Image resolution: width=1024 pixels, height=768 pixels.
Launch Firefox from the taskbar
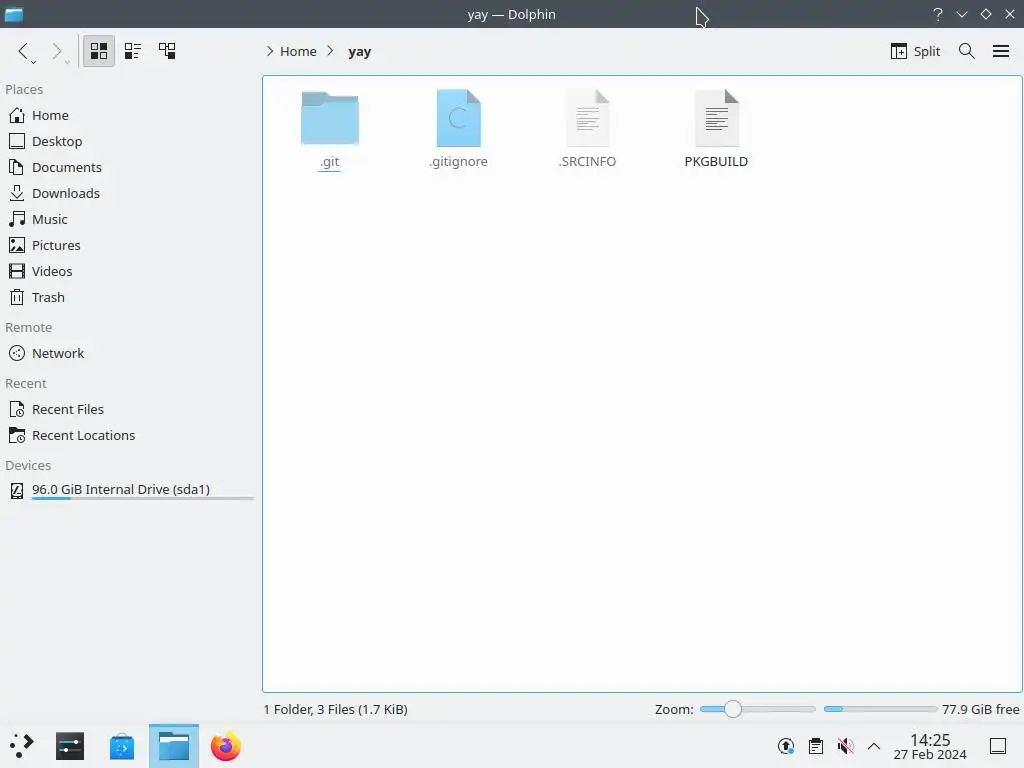point(225,746)
